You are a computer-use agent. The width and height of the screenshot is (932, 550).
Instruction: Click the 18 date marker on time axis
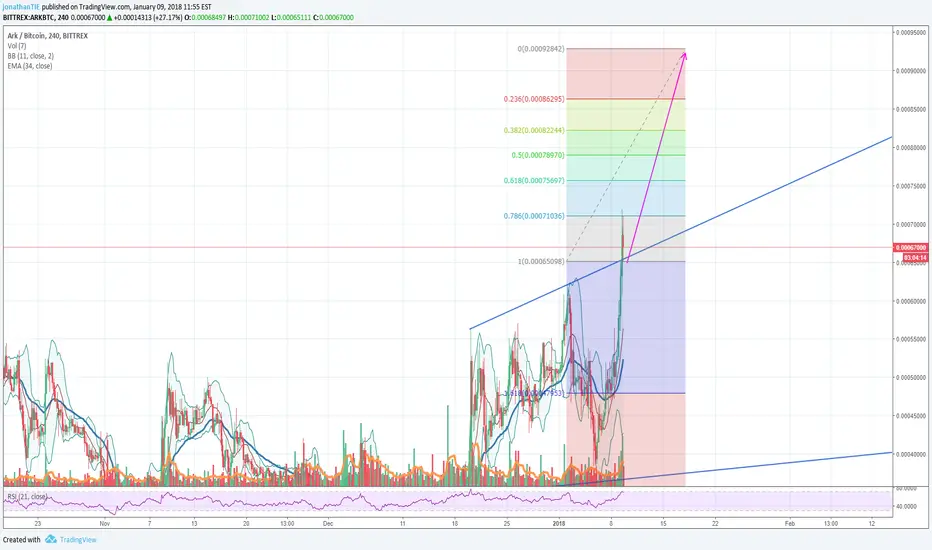point(454,524)
